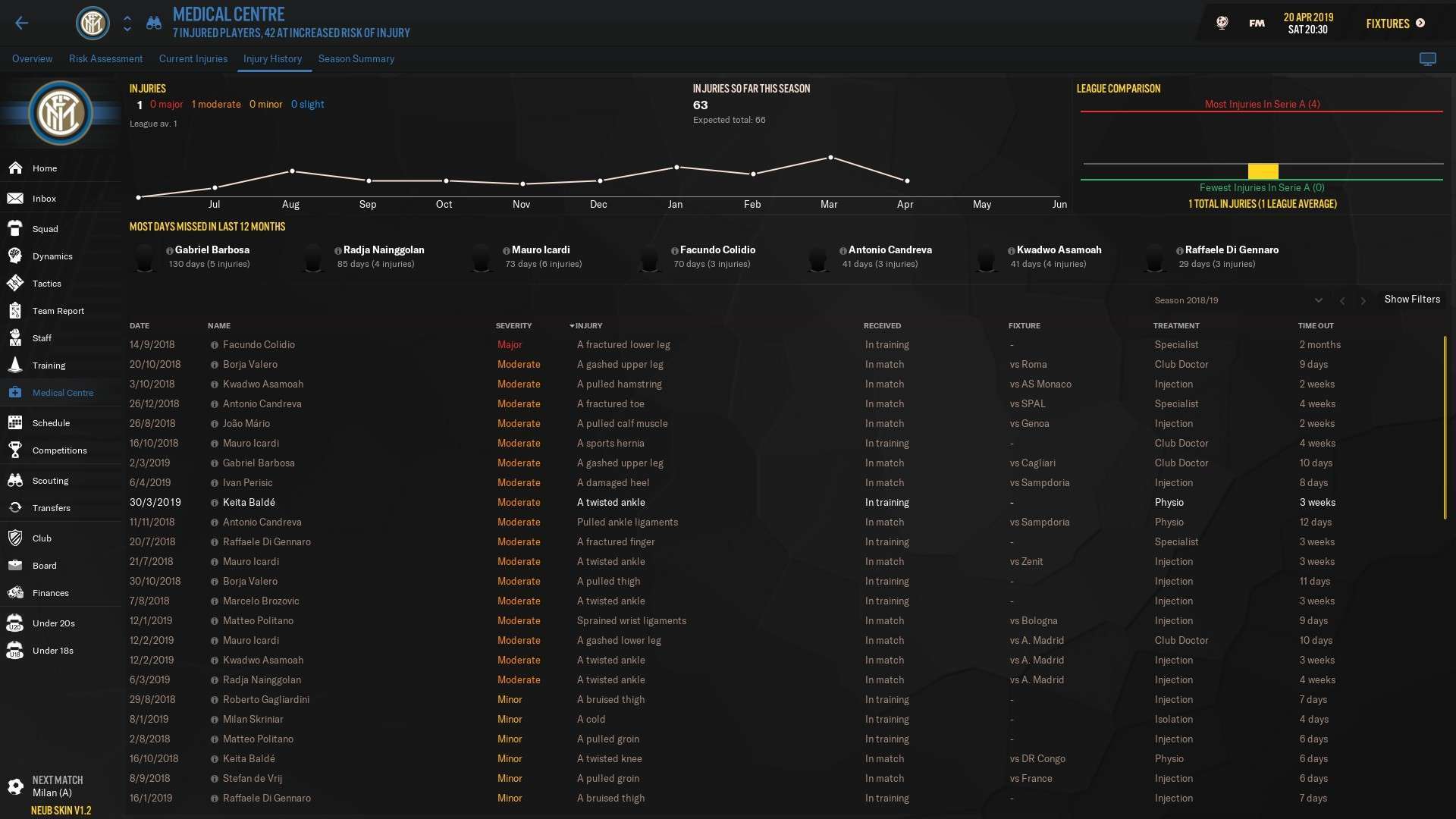Go to Training in sidebar

(x=49, y=366)
